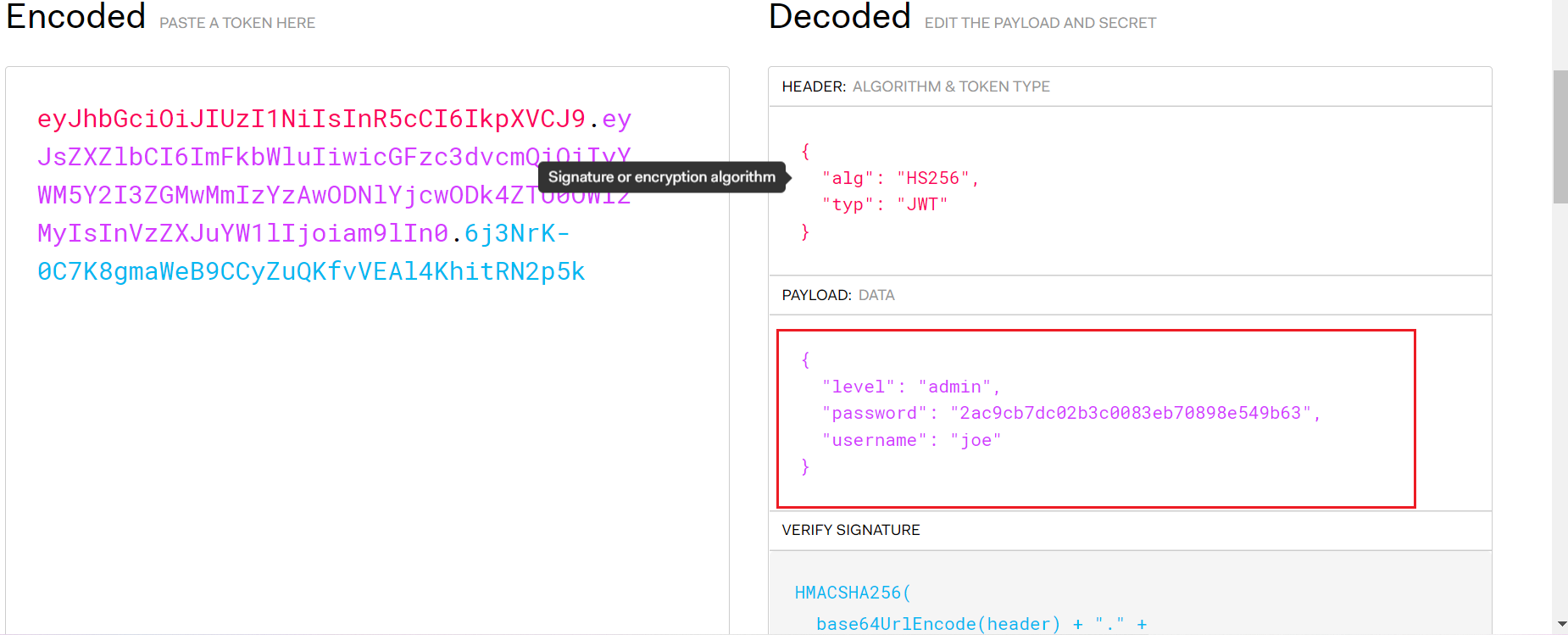Click the 'base64UrlEncode(header)' line
1568x635 pixels.
tap(981, 624)
